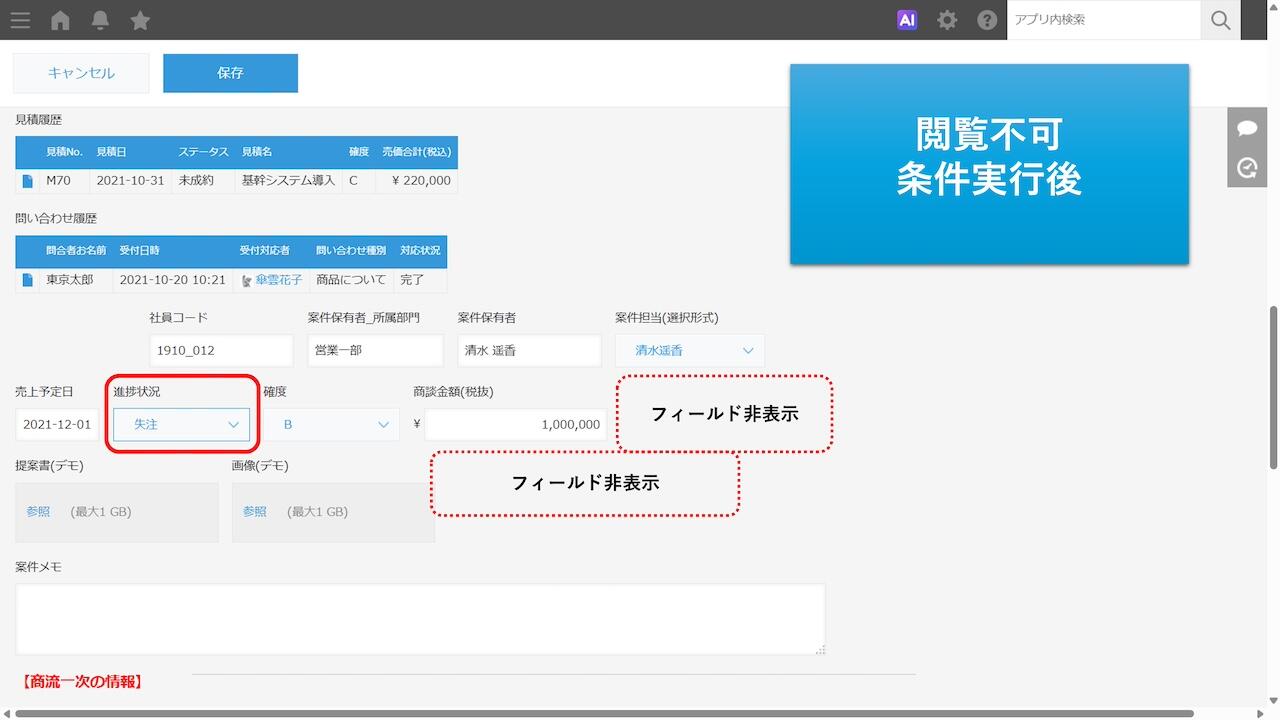Open the 東京太郎 inquiry record icon
The image size is (1280, 720).
click(28, 280)
